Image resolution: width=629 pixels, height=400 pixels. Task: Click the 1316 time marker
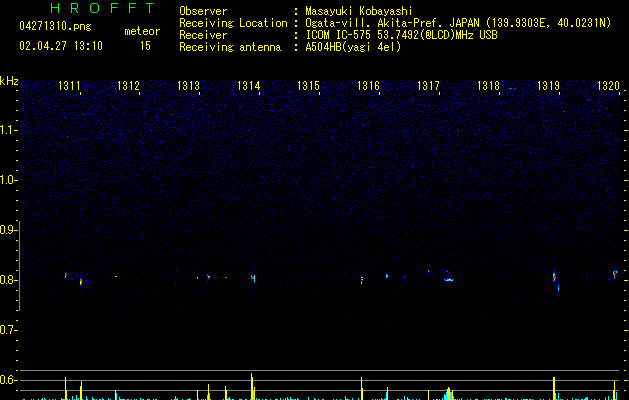tap(368, 86)
